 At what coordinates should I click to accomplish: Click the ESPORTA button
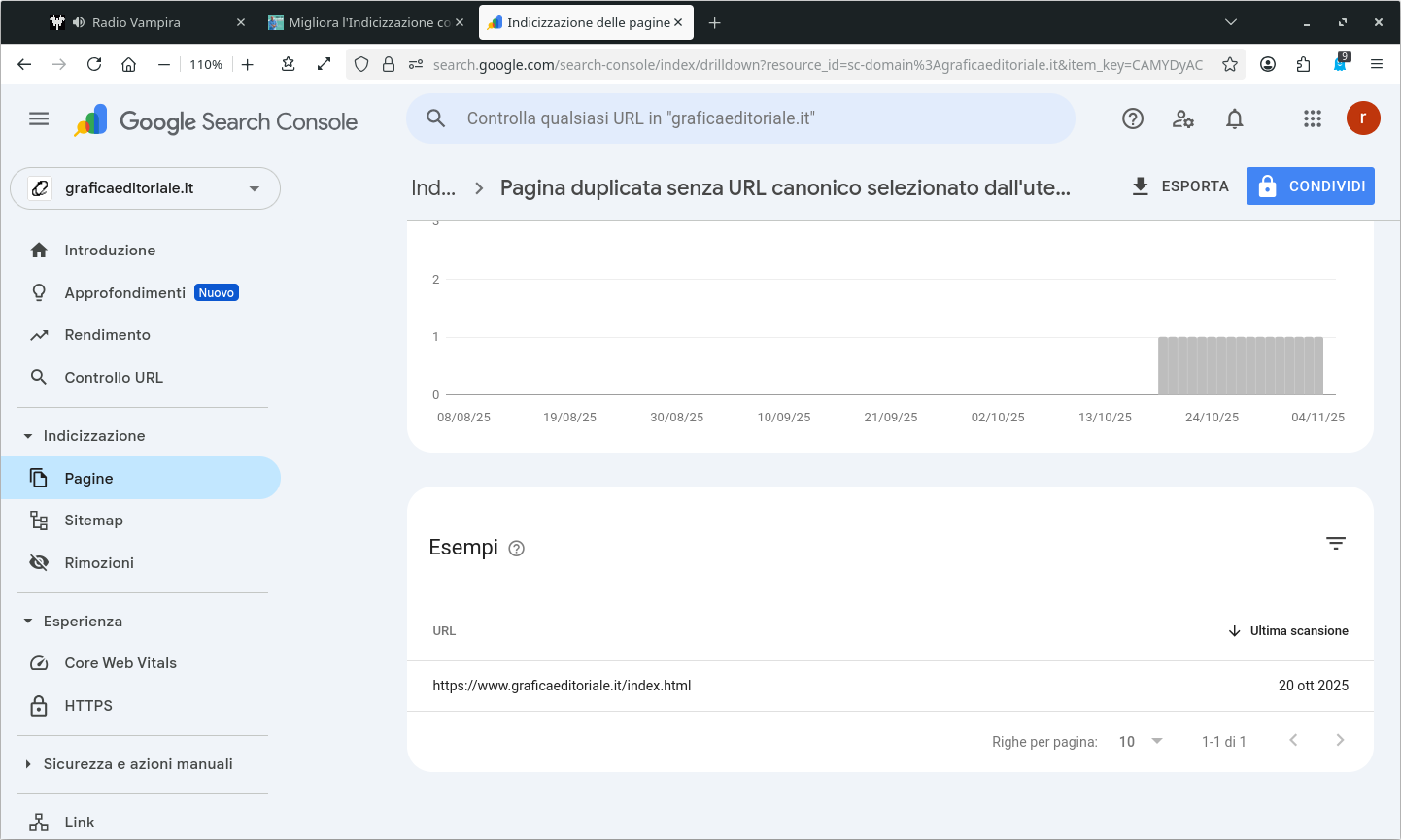(x=1180, y=186)
